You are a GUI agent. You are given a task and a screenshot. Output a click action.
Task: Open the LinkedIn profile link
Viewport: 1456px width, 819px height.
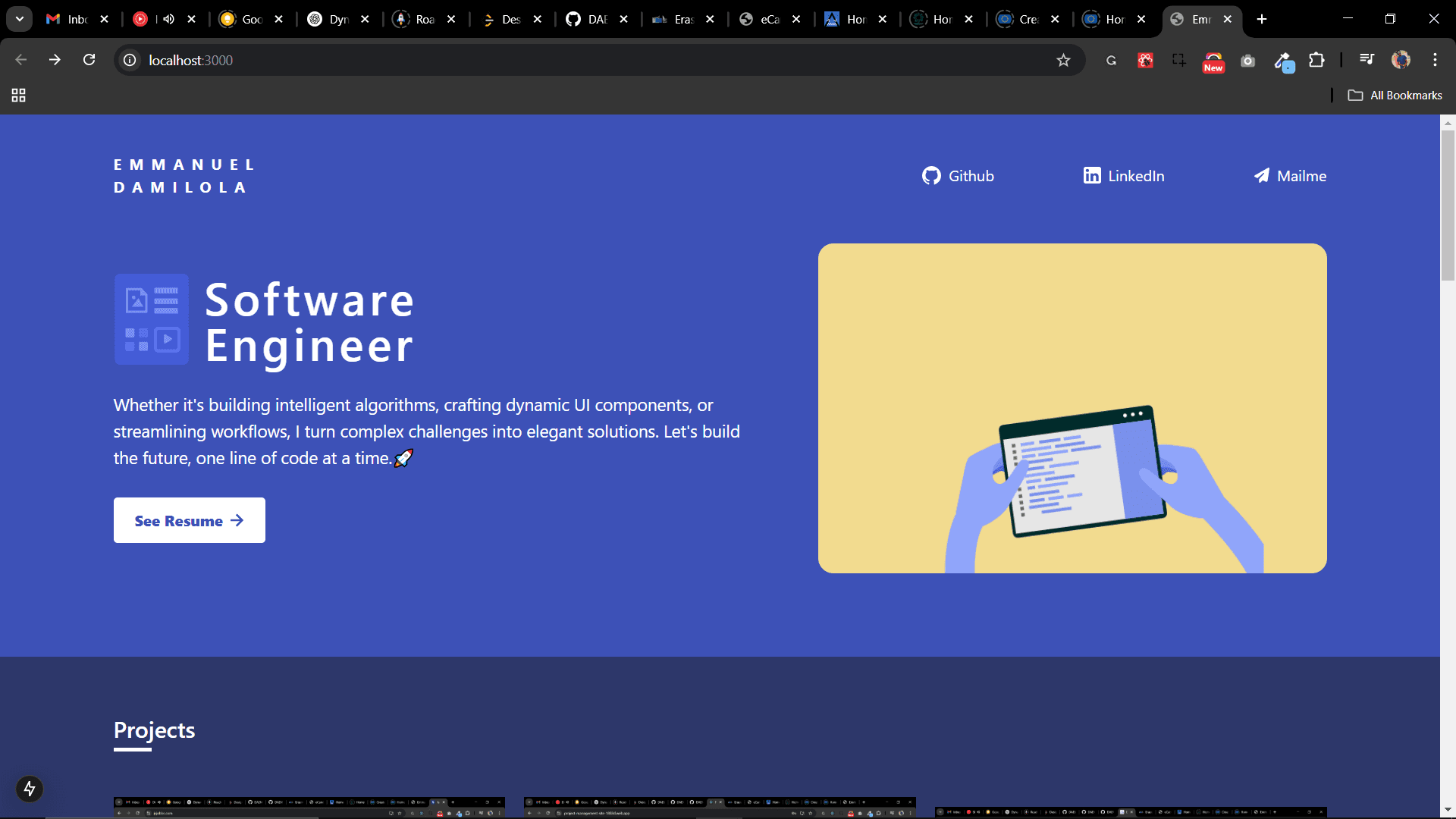pyautogui.click(x=1124, y=176)
